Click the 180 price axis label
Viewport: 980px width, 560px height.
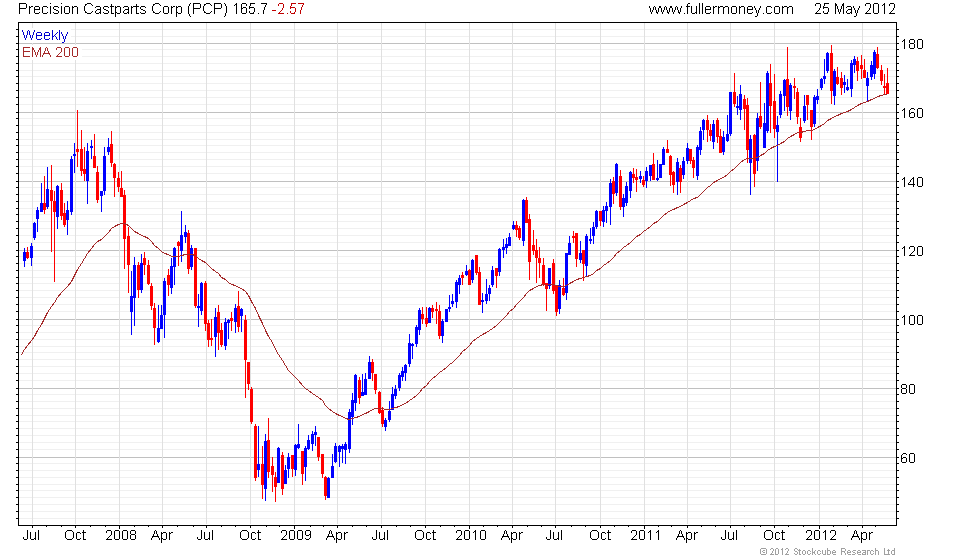(911, 44)
